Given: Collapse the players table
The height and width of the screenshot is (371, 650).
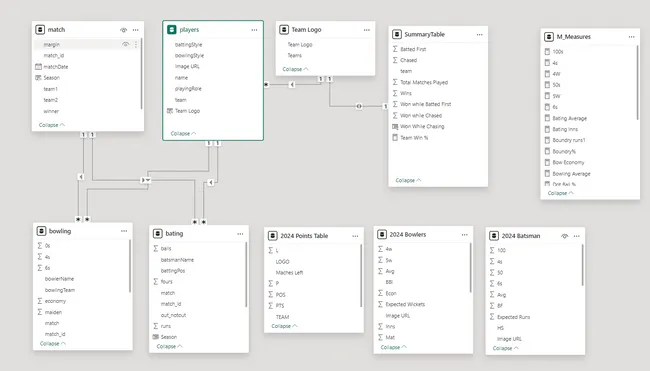Looking at the screenshot, I should pos(184,133).
